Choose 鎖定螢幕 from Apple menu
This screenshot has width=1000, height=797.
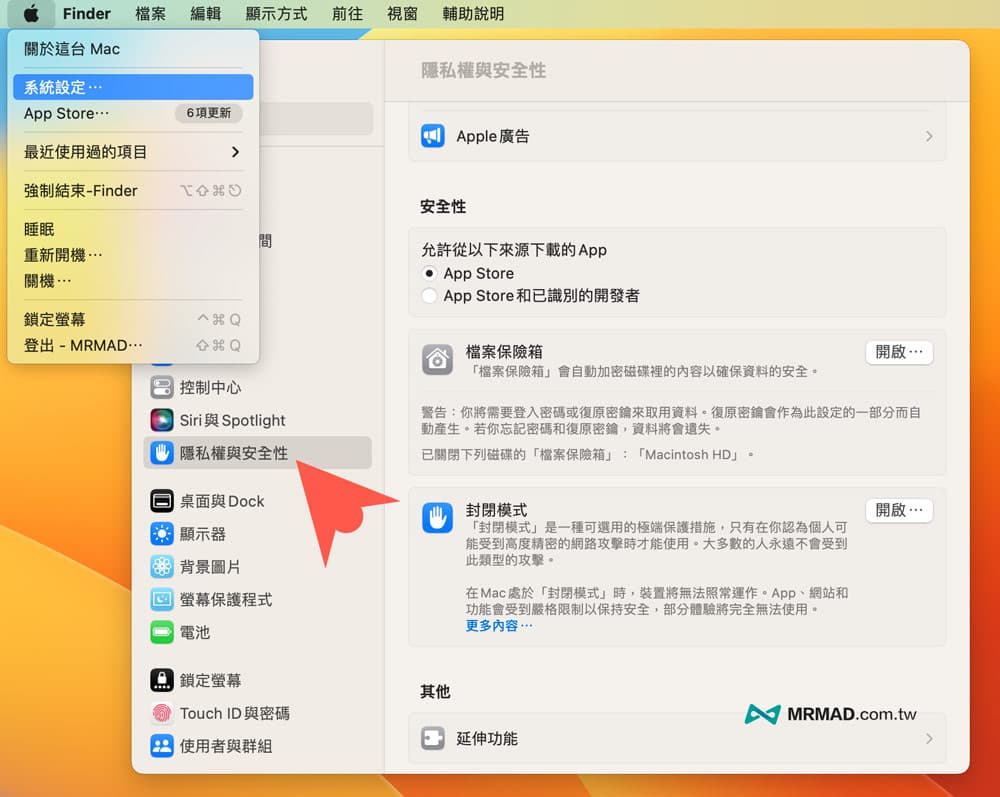pyautogui.click(x=133, y=319)
